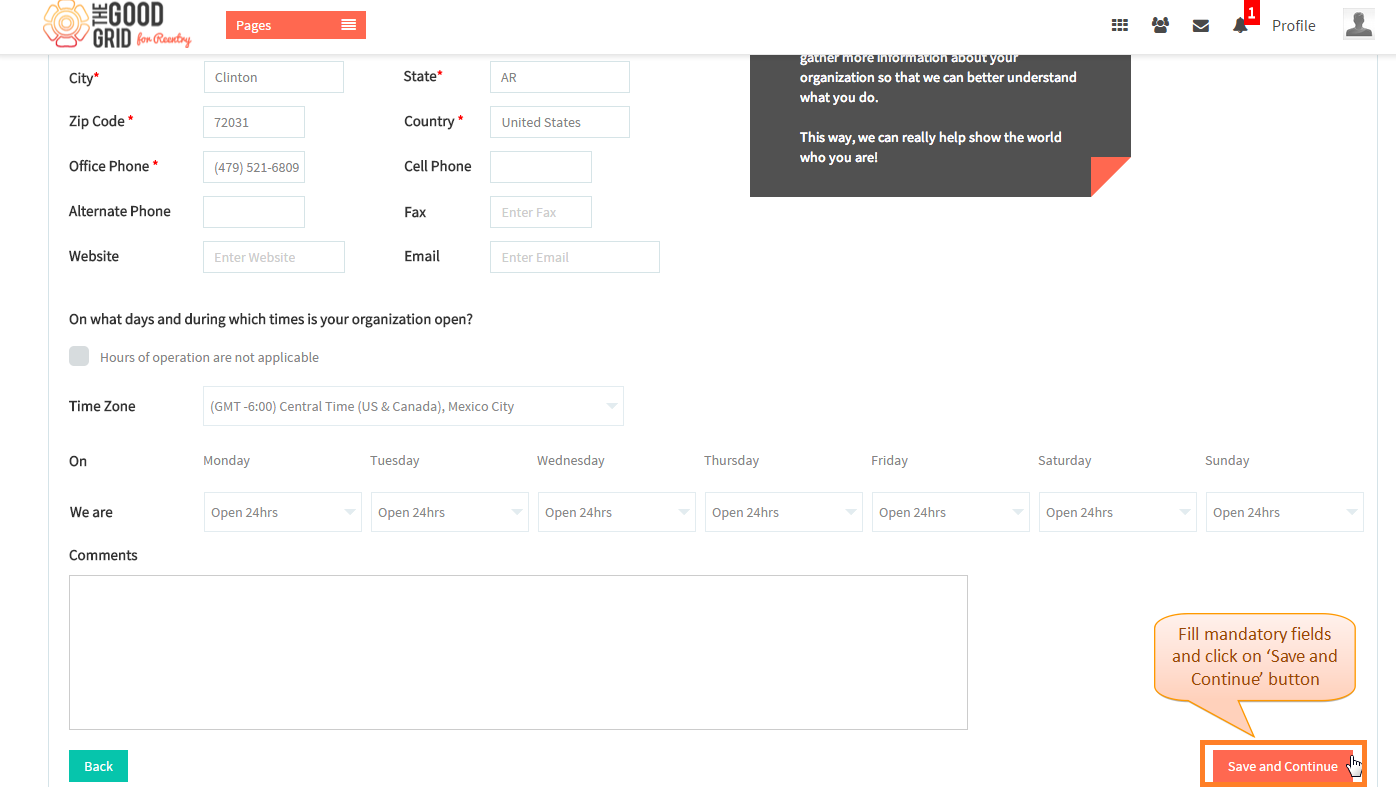Open the apps grid icon in header
This screenshot has height=787, width=1396.
[x=1120, y=26]
